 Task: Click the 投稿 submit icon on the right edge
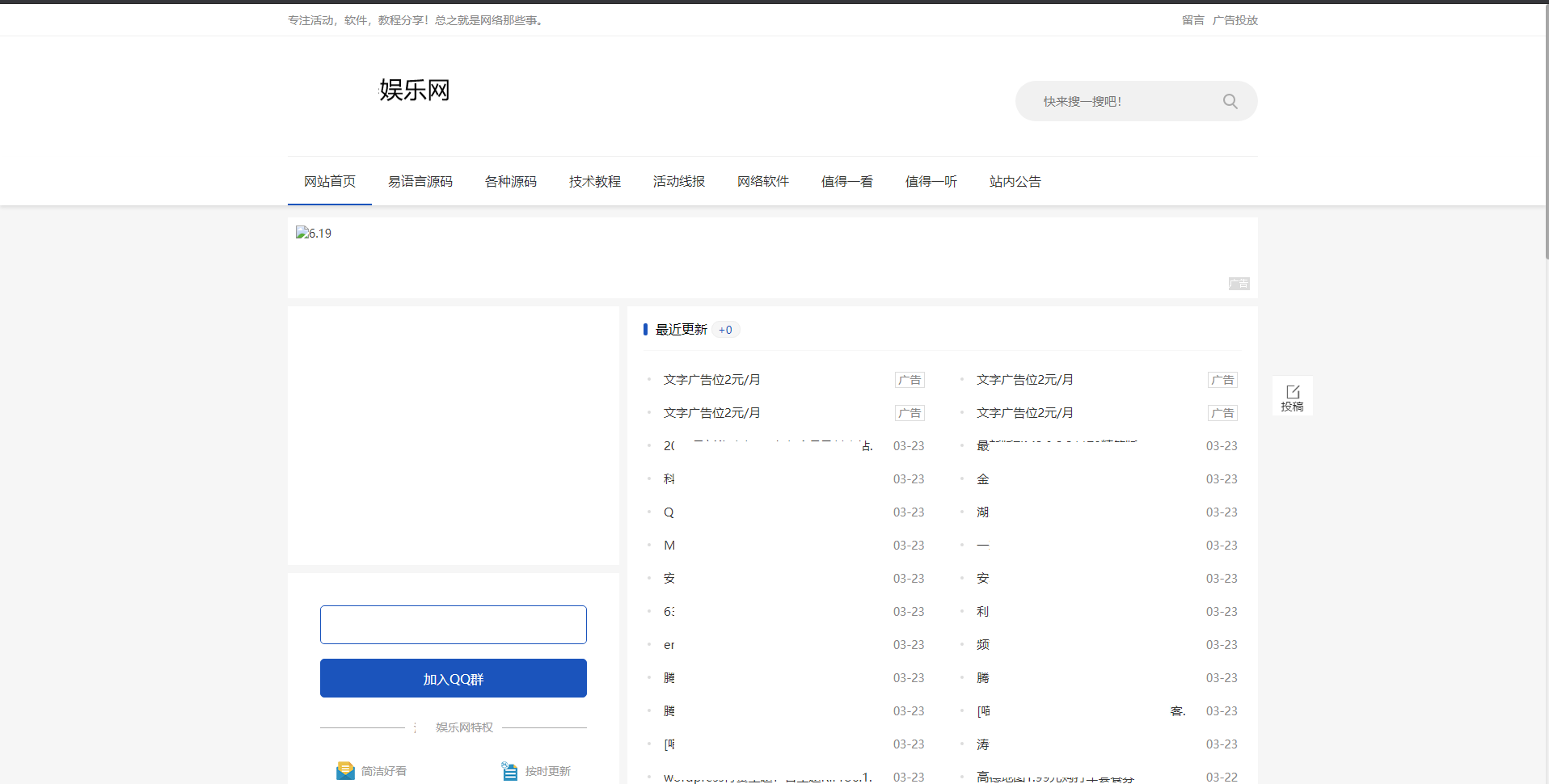1293,395
